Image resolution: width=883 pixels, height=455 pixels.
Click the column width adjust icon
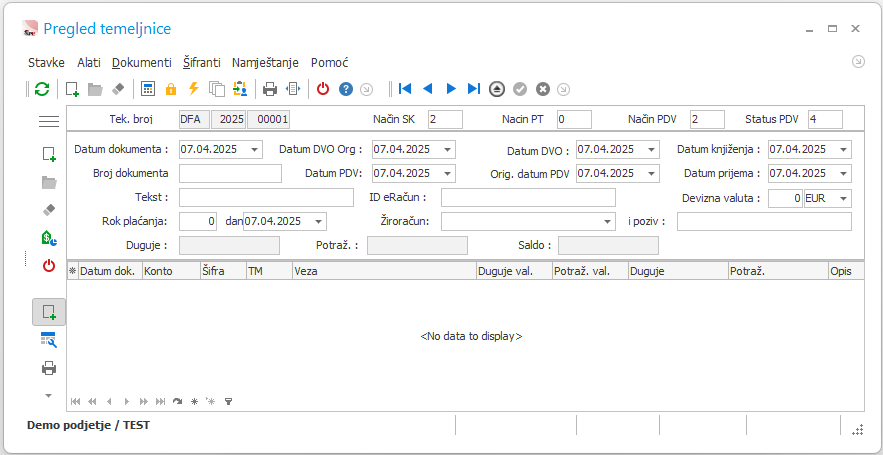(294, 89)
